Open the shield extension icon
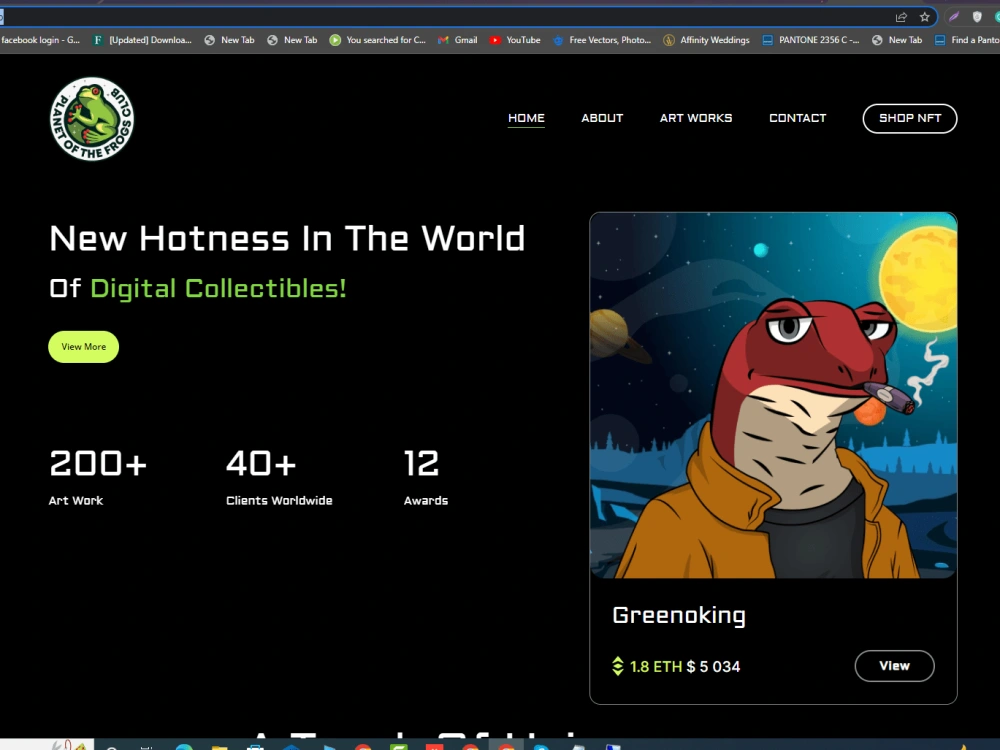 click(x=977, y=17)
